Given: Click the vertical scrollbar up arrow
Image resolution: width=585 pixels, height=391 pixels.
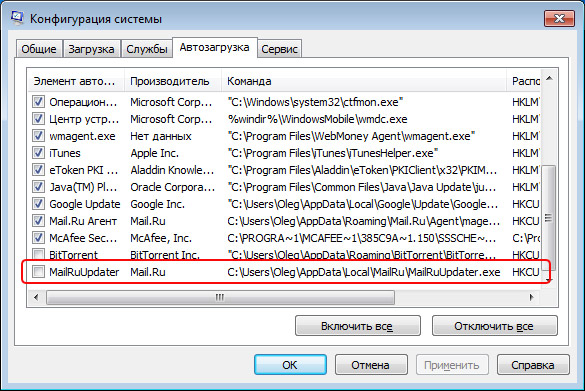Looking at the screenshot, I should 549,78.
